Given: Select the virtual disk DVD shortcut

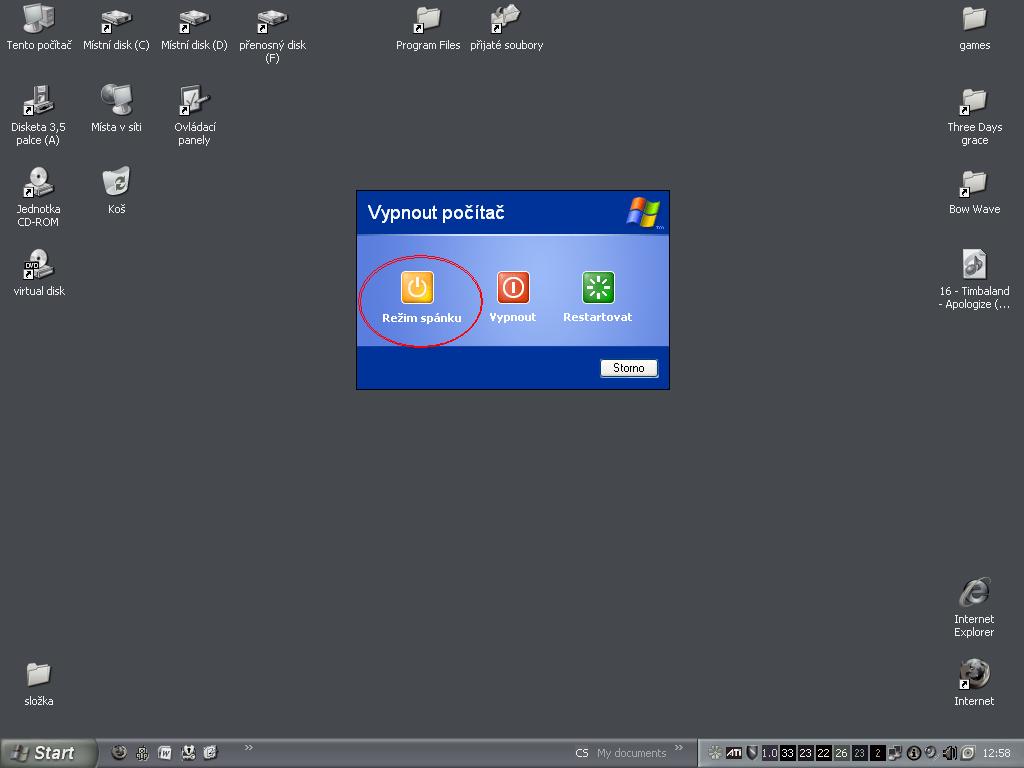Looking at the screenshot, I should point(39,273).
